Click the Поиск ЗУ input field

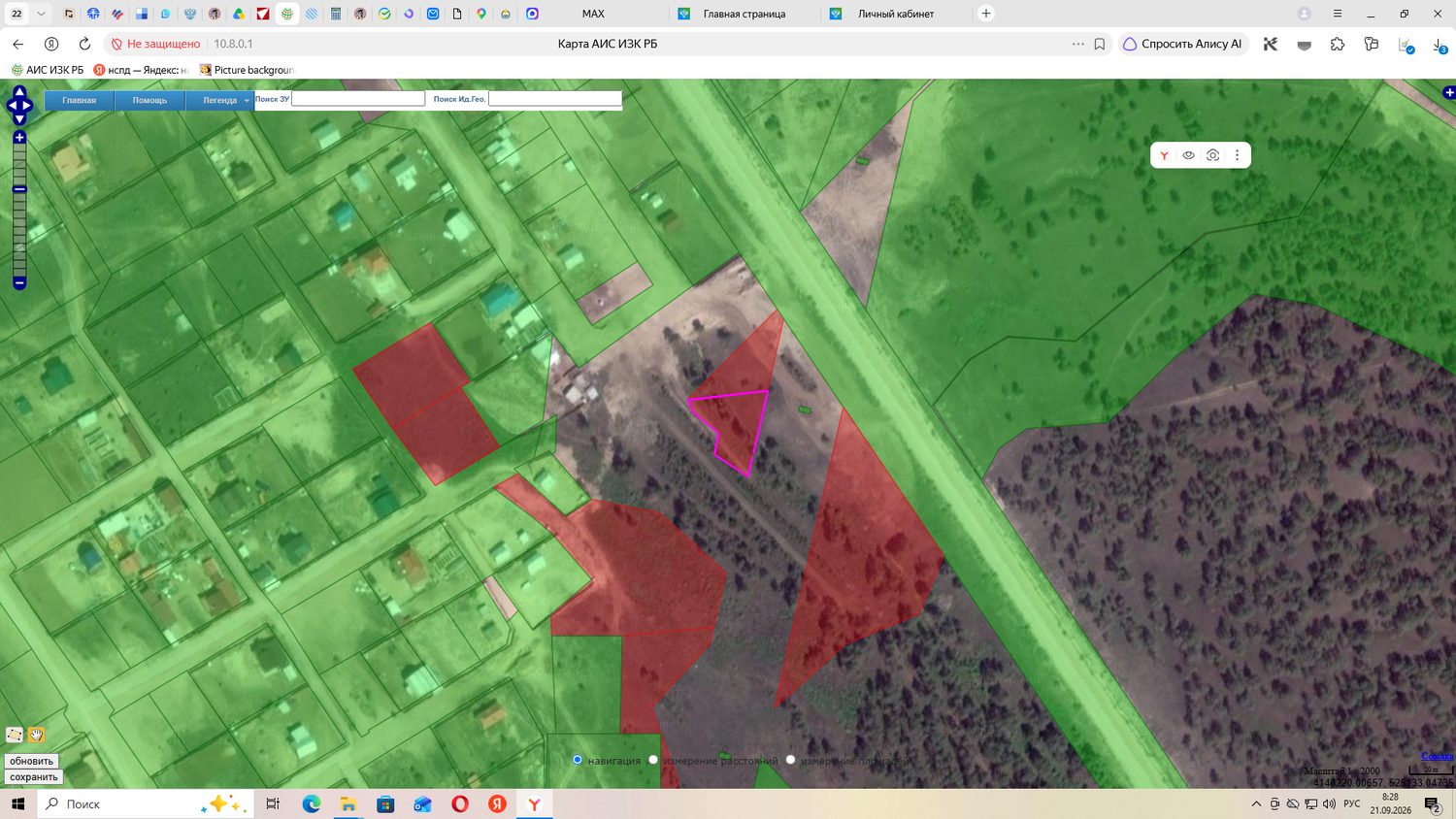coord(358,99)
